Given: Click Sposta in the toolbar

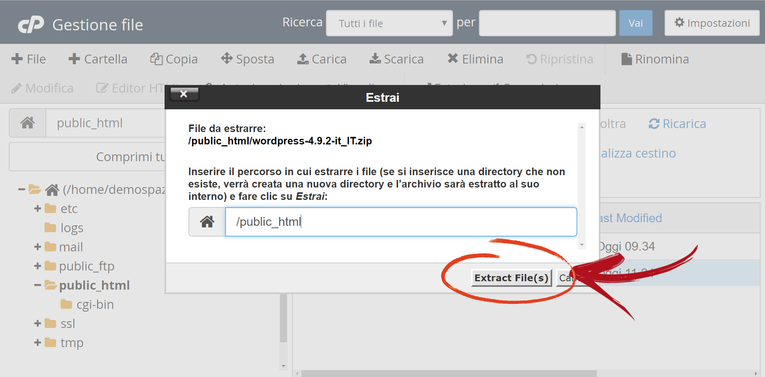Looking at the screenshot, I should 247,59.
